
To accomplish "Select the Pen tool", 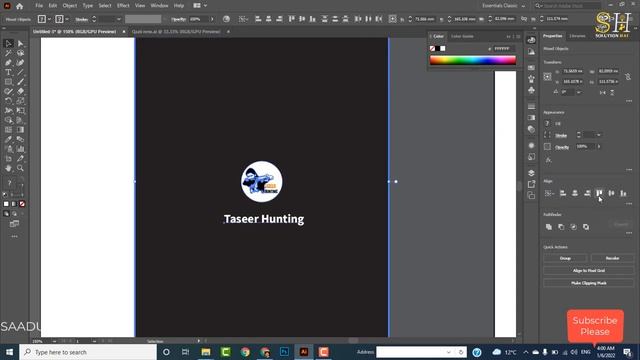I will point(9,62).
